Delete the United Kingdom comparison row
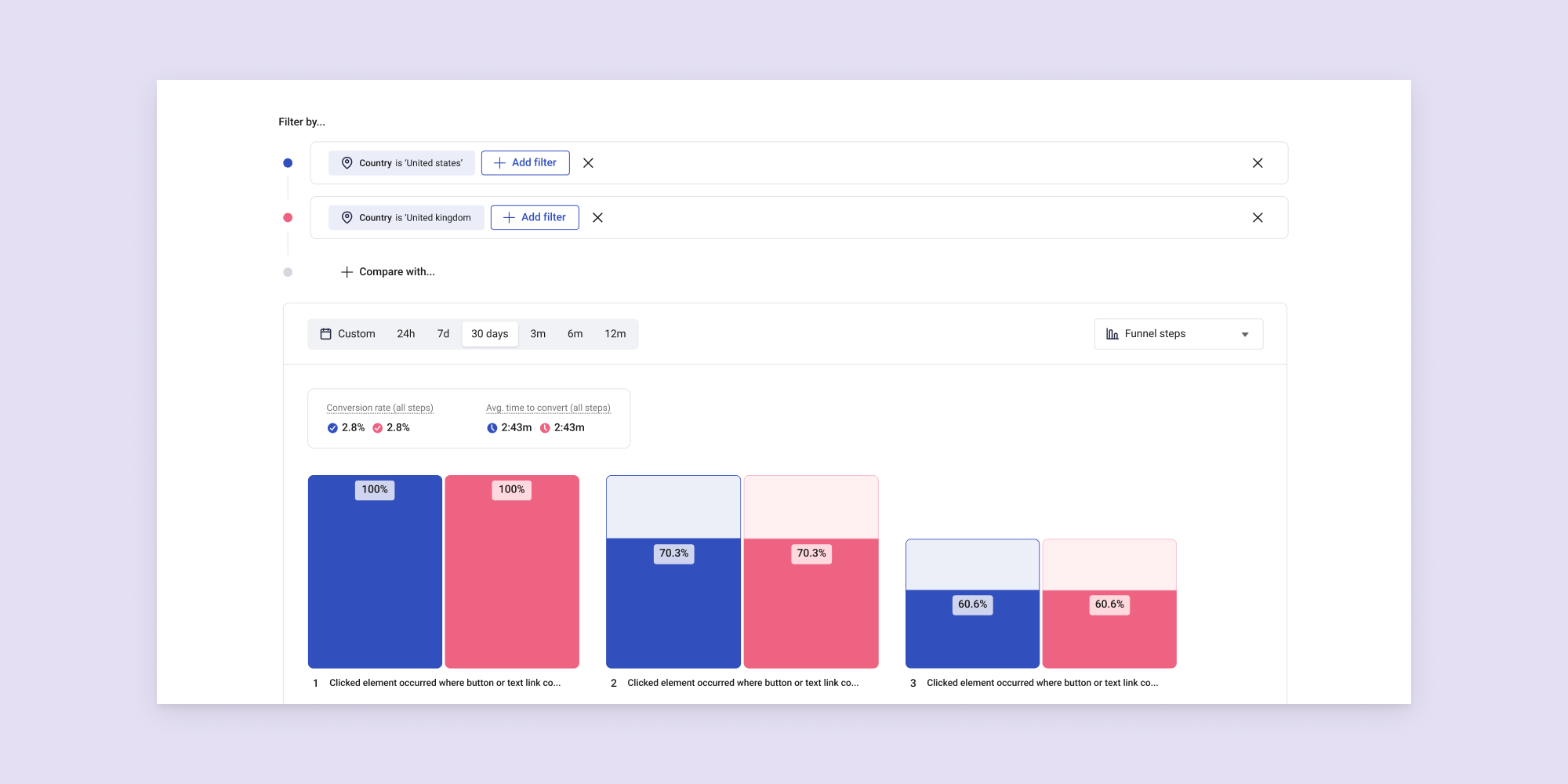This screenshot has height=784, width=1568. (1258, 218)
